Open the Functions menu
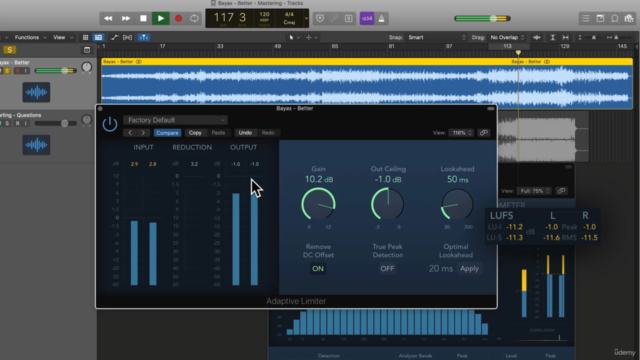Image resolution: width=640 pixels, height=360 pixels. (30, 37)
